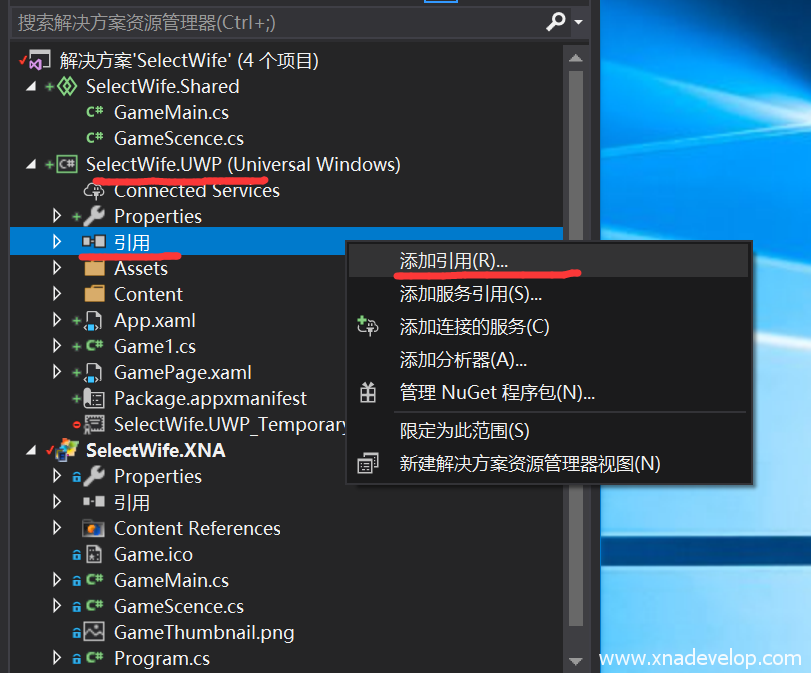Collapse the SelectWife.Shared project node
The width and height of the screenshot is (811, 673).
click(31, 87)
